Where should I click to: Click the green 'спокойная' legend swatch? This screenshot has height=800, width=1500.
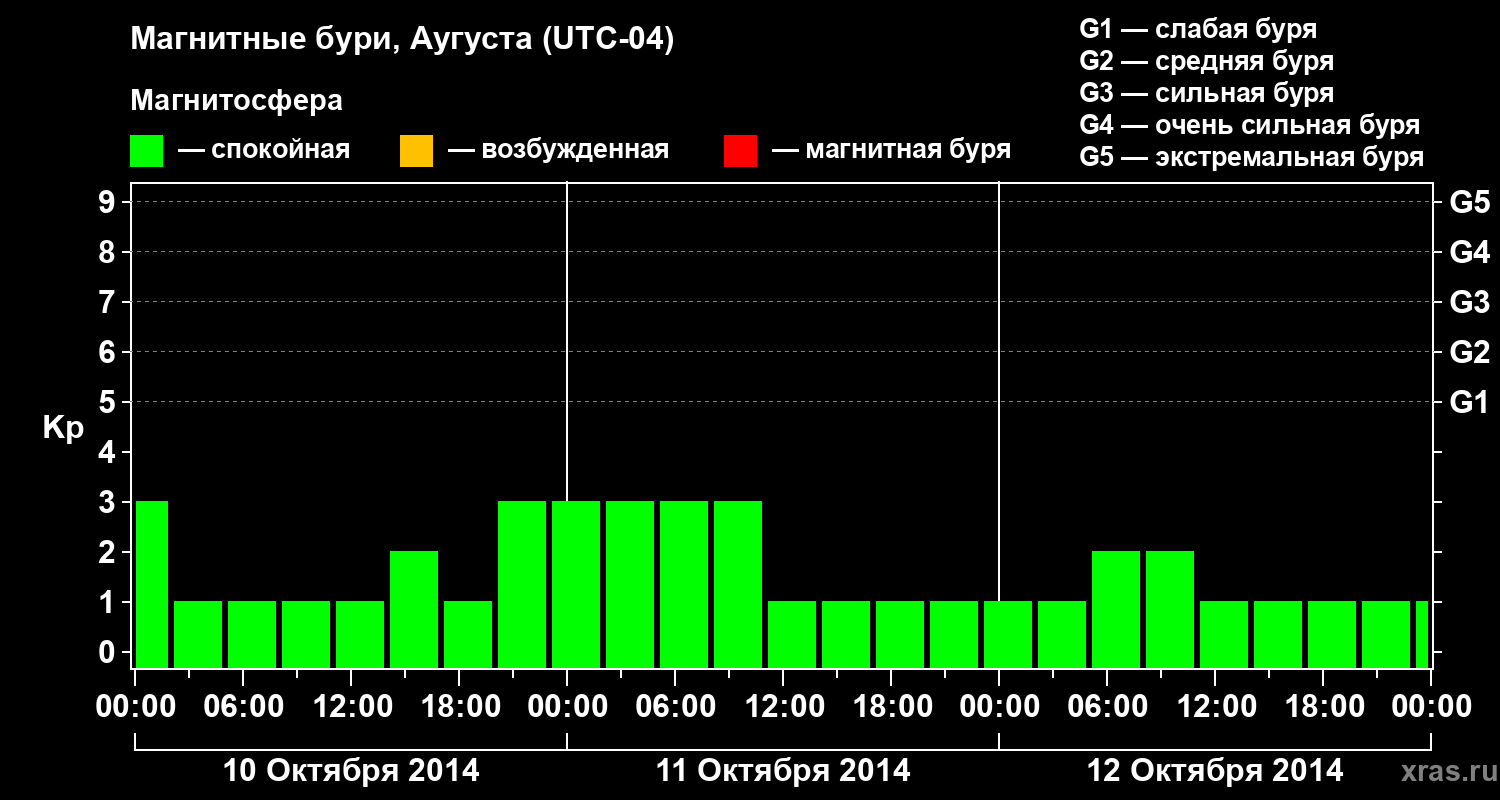point(147,151)
